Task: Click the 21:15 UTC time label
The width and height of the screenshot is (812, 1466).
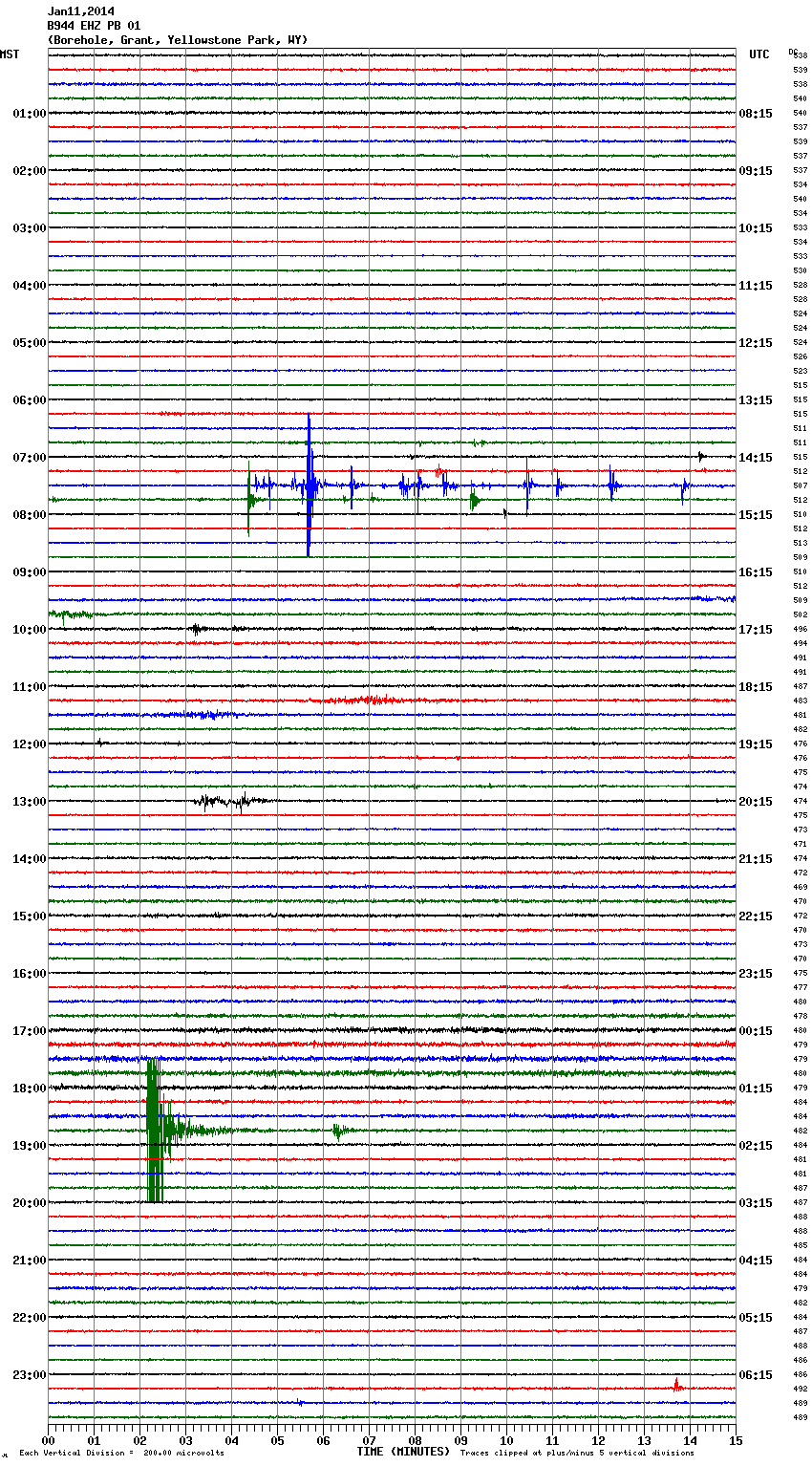Action: pos(756,859)
